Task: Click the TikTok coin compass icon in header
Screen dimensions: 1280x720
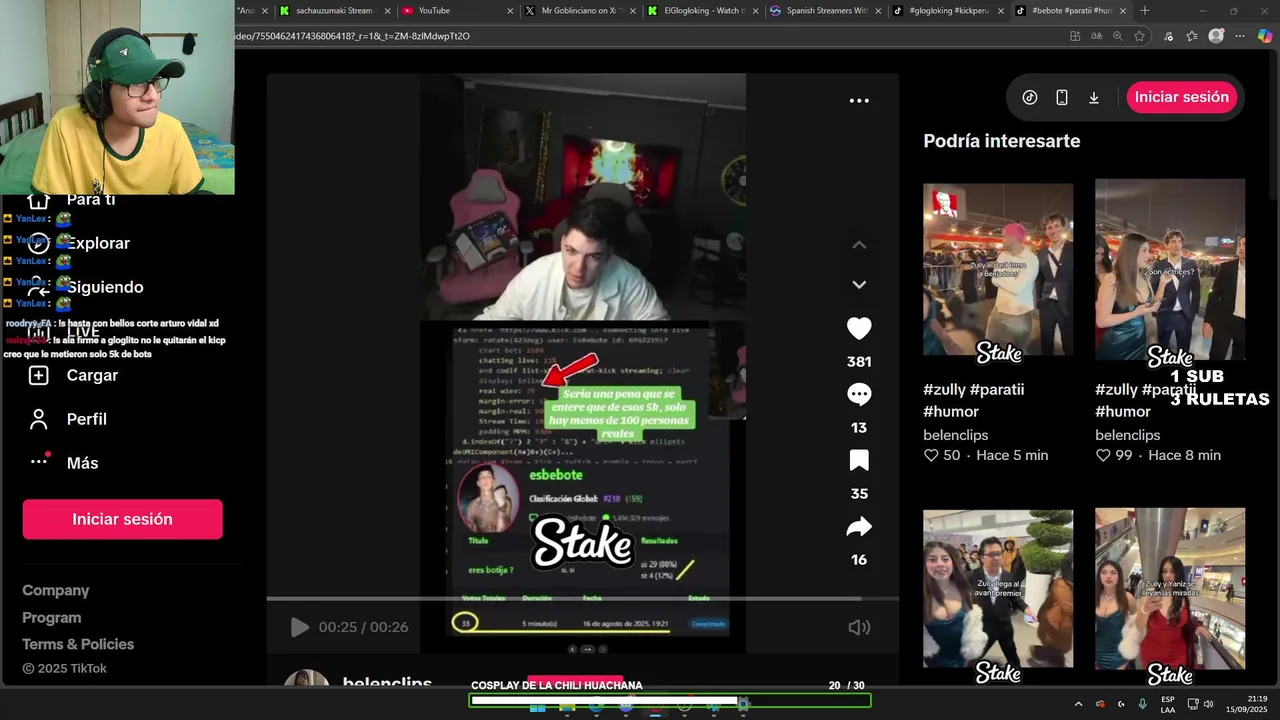Action: 1030,97
